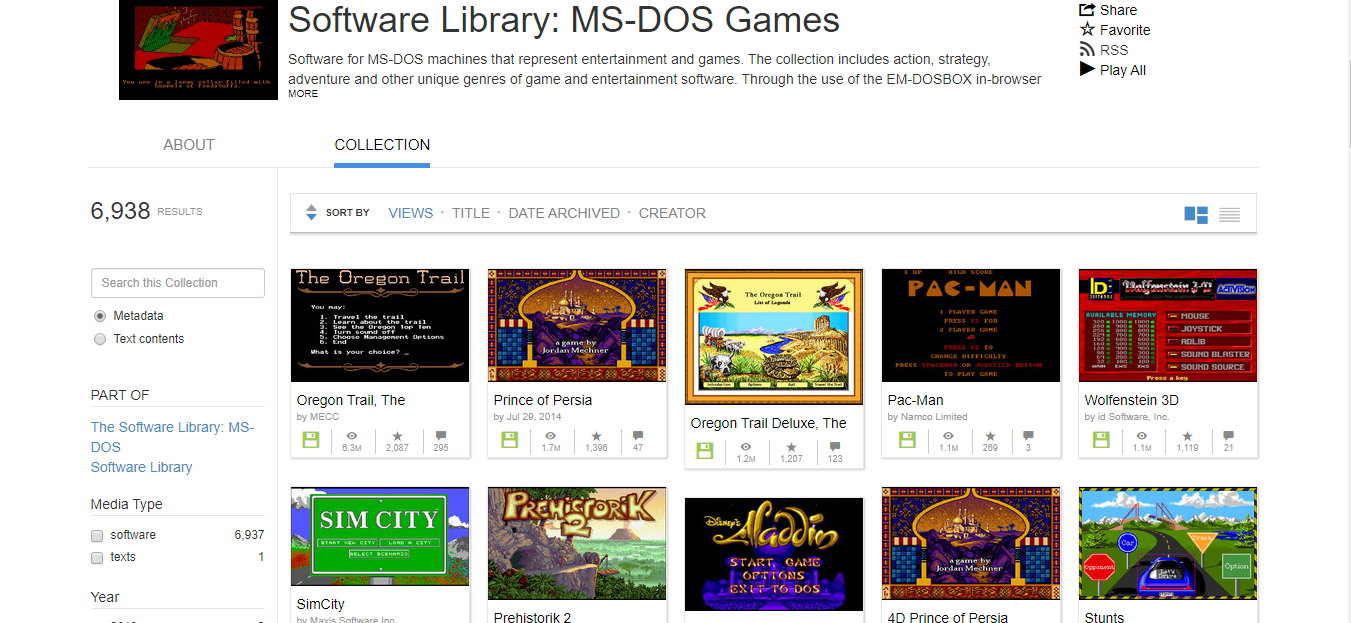Check the texts media type checkbox

pyautogui.click(x=96, y=557)
